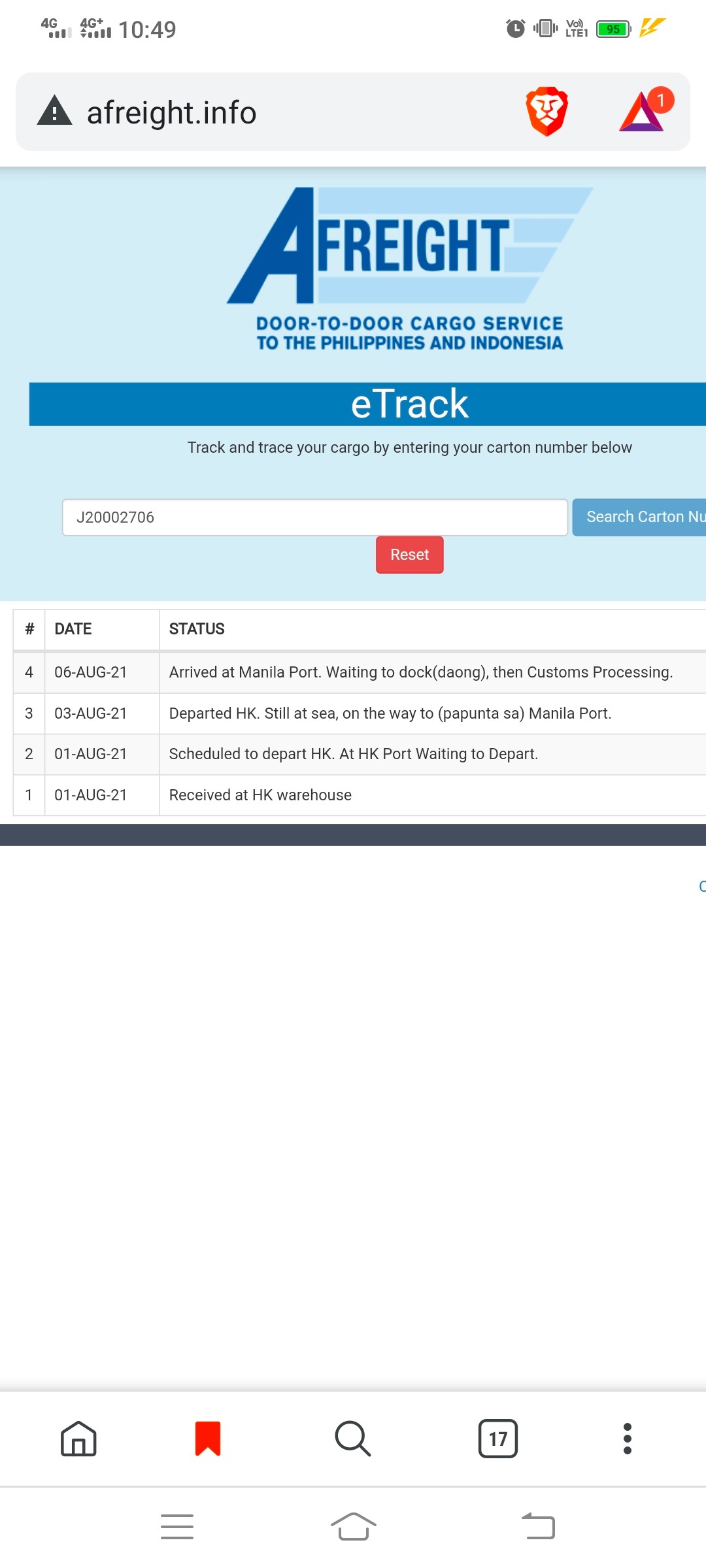The width and height of the screenshot is (706, 1568).
Task: Tap the alarm clock status icon
Action: pyautogui.click(x=516, y=29)
